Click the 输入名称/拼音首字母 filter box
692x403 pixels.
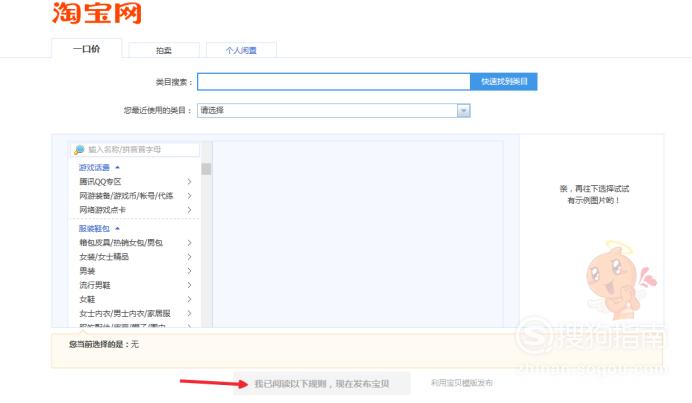click(135, 150)
